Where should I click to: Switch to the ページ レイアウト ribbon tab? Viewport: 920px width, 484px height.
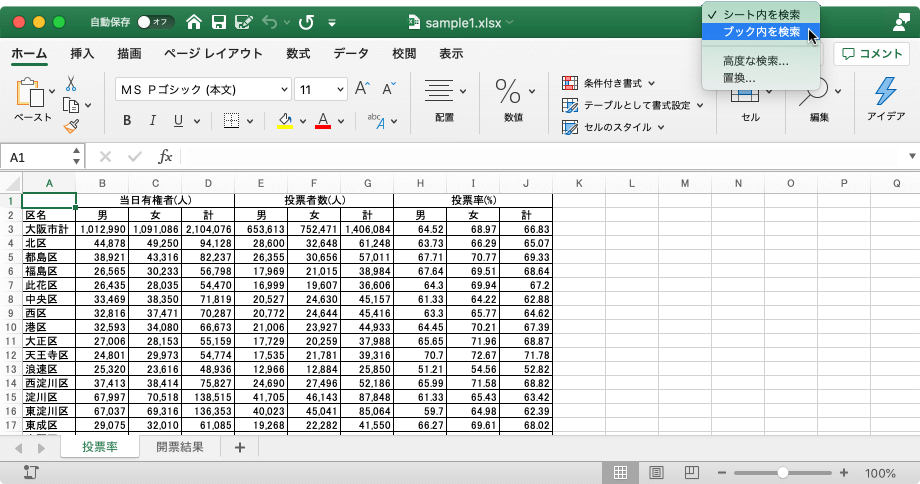[214, 53]
